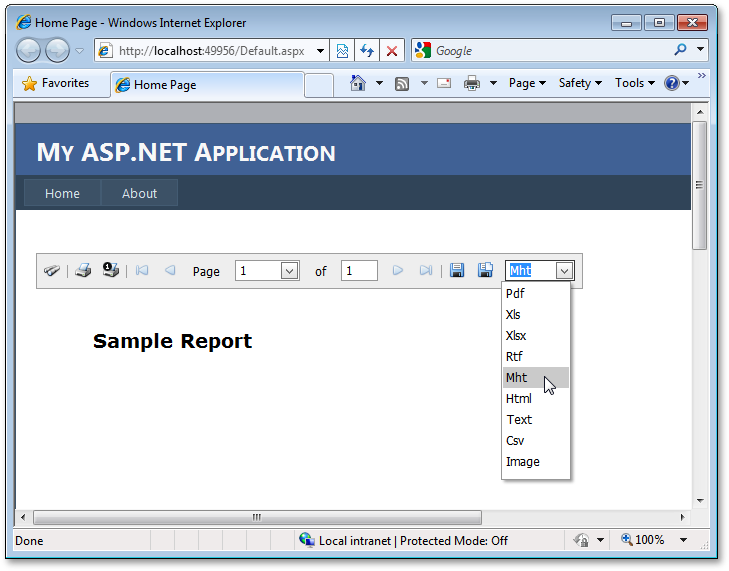Click the Print icon in IE command bar
The height and width of the screenshot is (571, 729).
[471, 83]
